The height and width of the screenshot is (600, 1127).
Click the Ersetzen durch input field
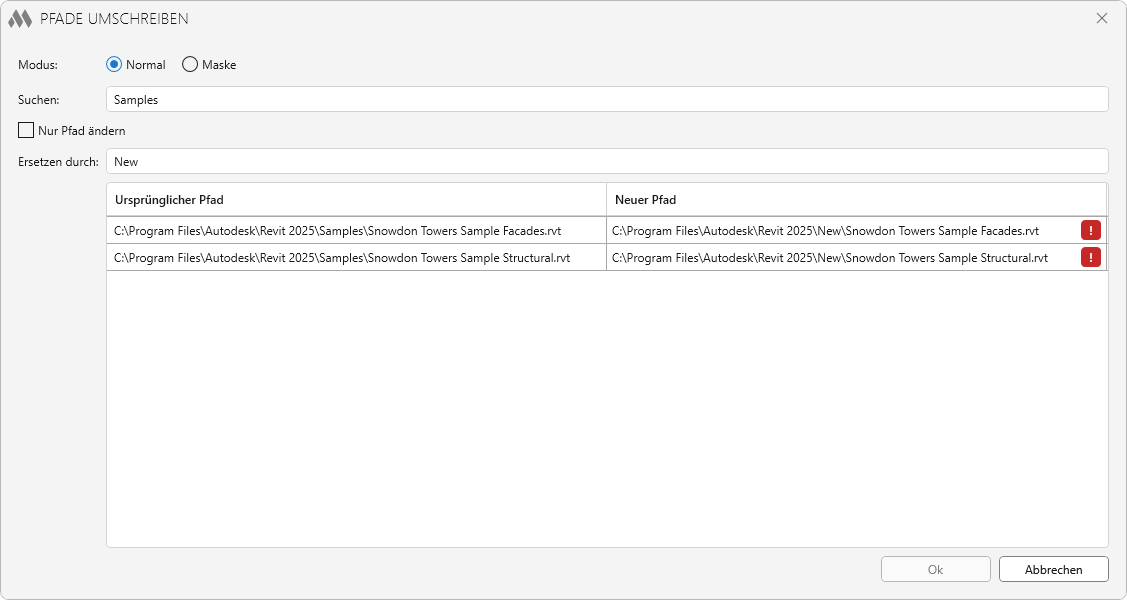click(606, 161)
